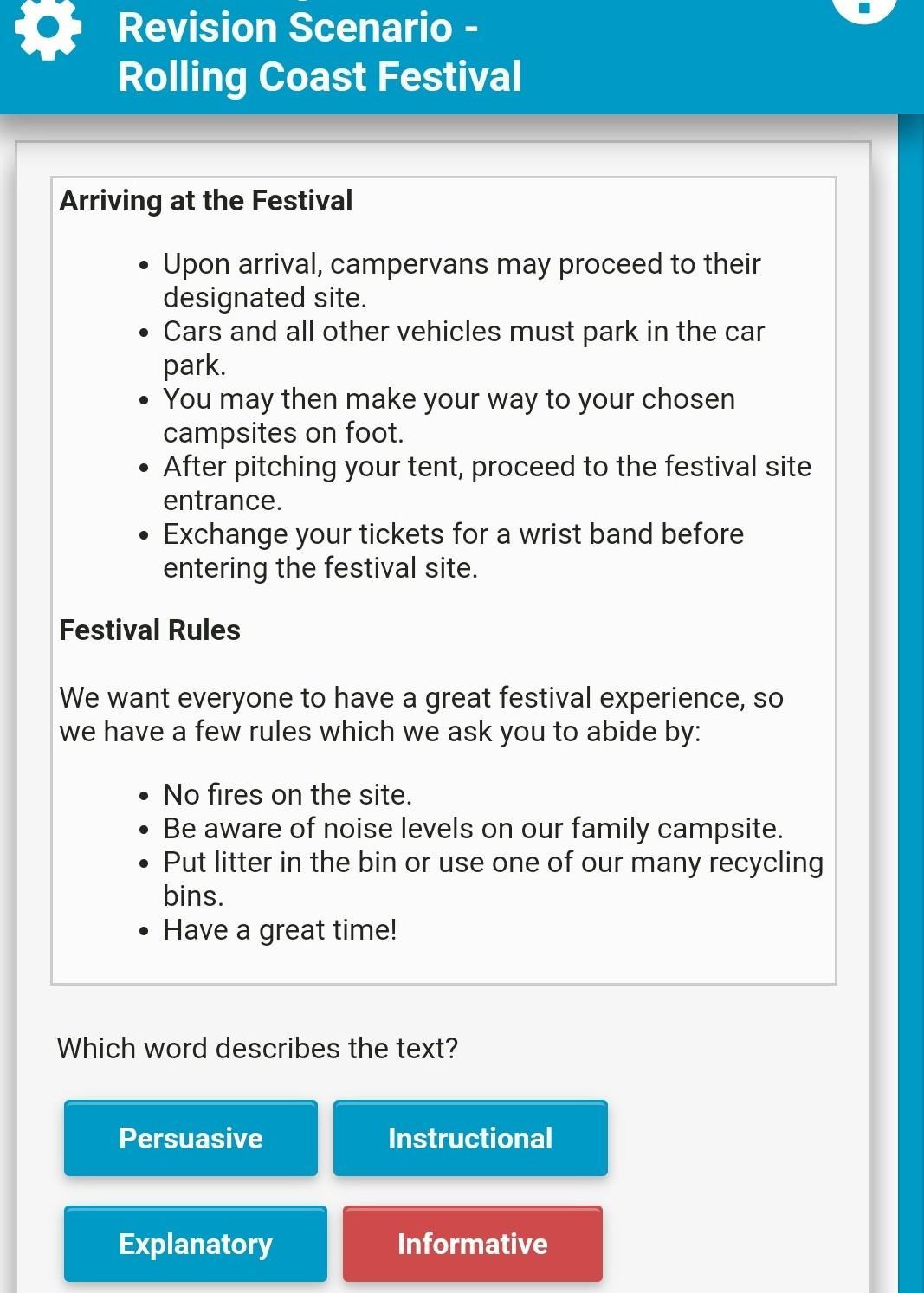Click the 'No fires on the site' rule
Viewport: 924px width, 1293px height.
tap(287, 795)
